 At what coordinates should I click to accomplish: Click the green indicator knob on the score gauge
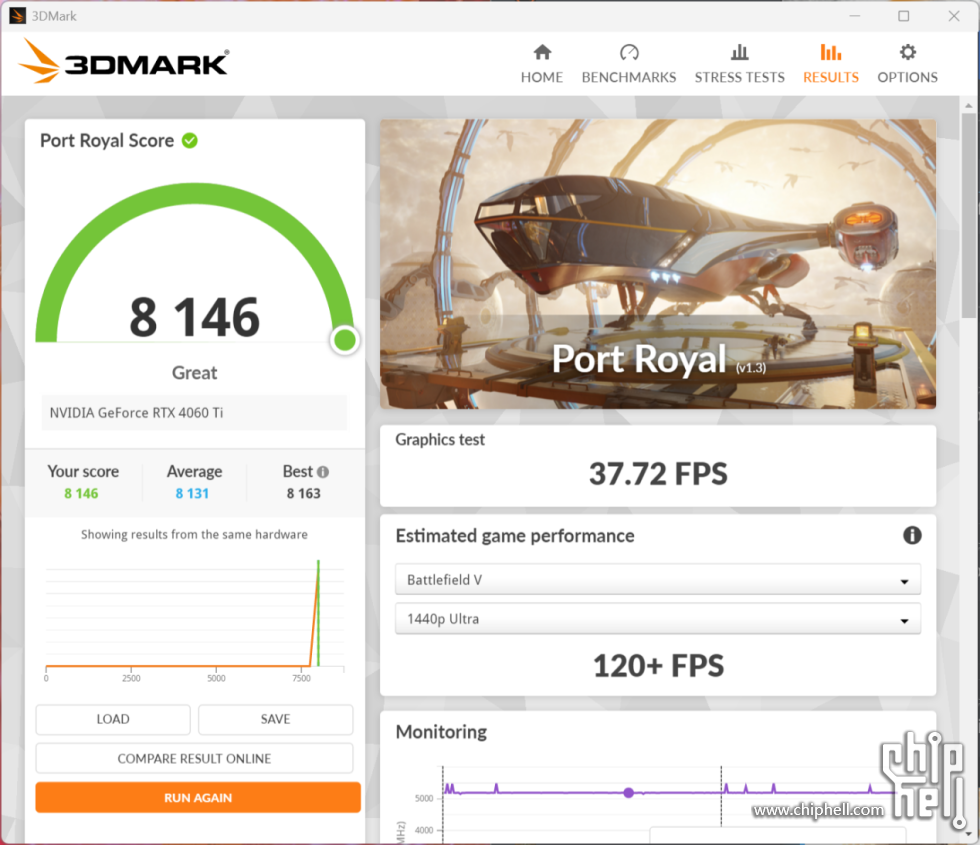(344, 341)
